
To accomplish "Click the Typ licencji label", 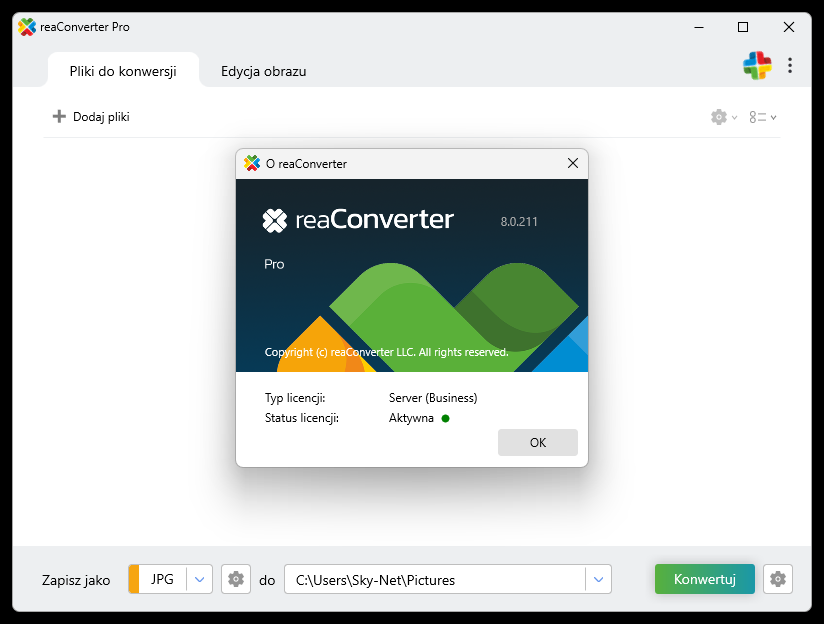I will tap(295, 398).
